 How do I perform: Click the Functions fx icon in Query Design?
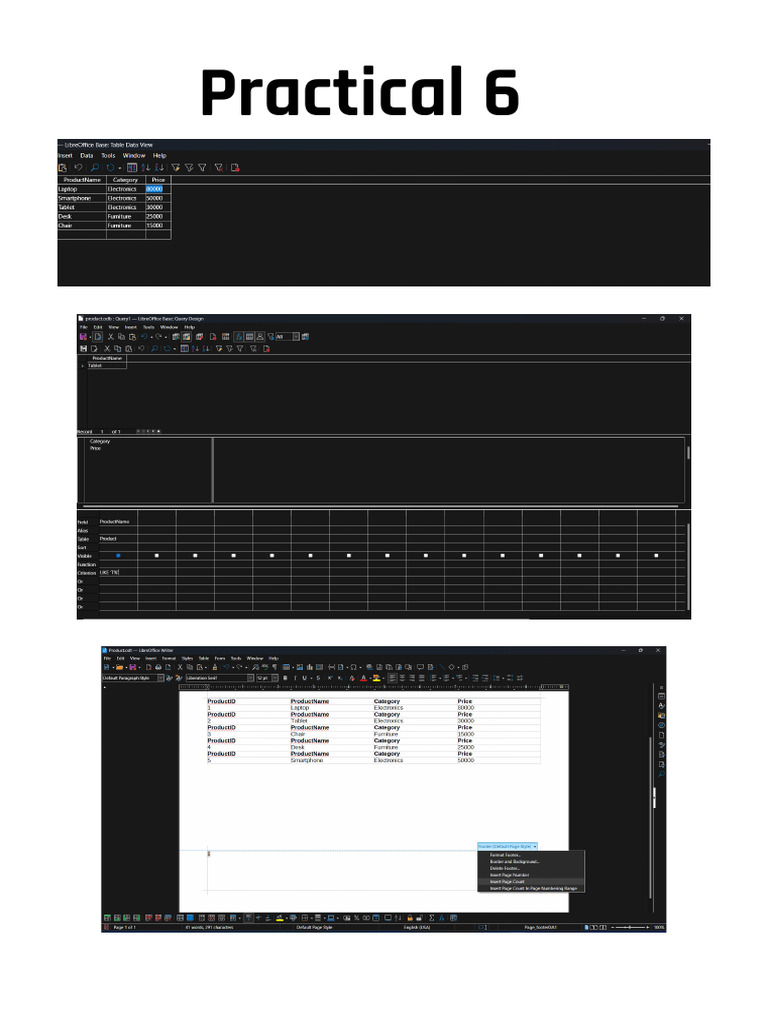[239, 337]
